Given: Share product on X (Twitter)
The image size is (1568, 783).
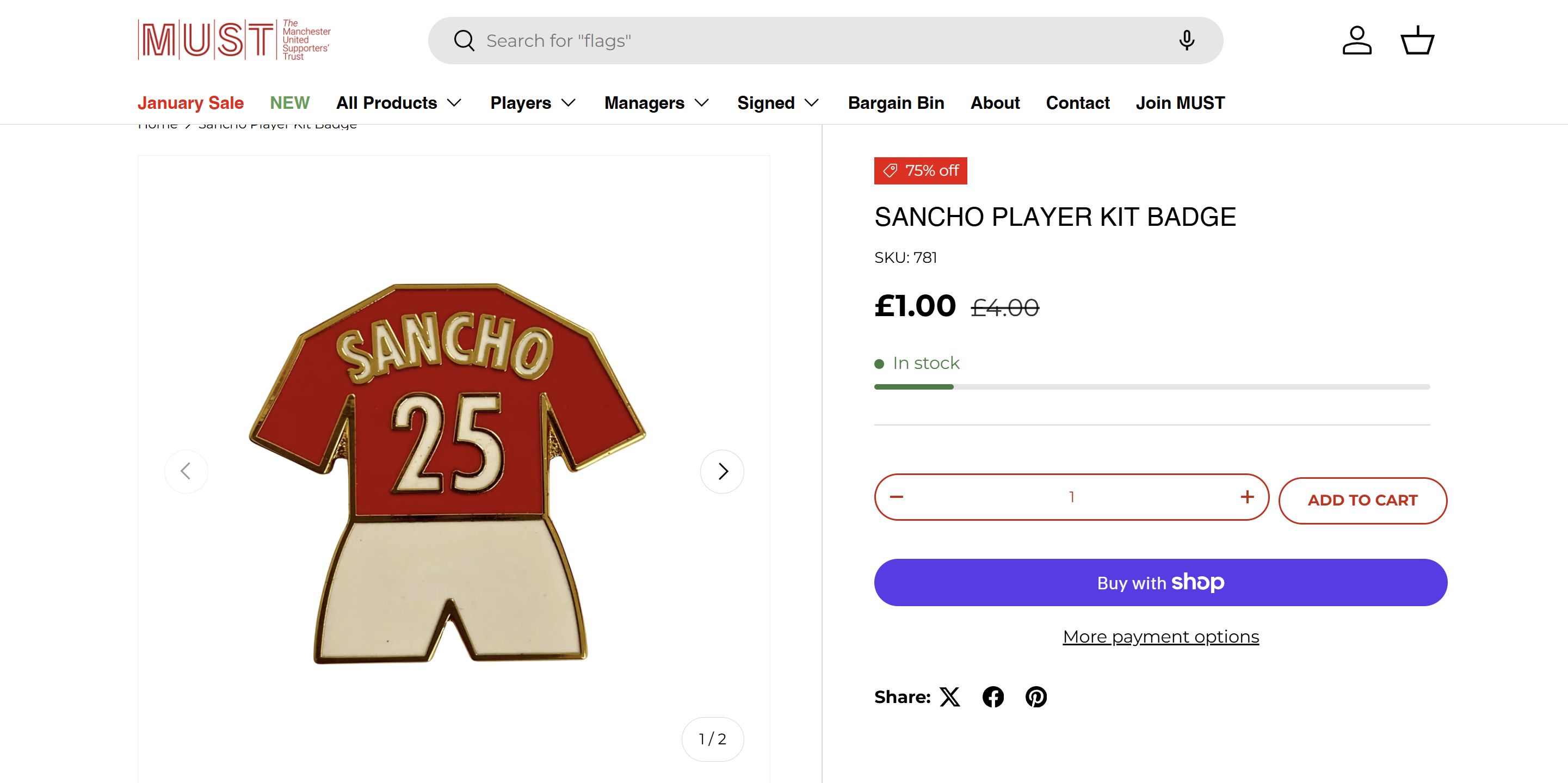Looking at the screenshot, I should [x=949, y=696].
